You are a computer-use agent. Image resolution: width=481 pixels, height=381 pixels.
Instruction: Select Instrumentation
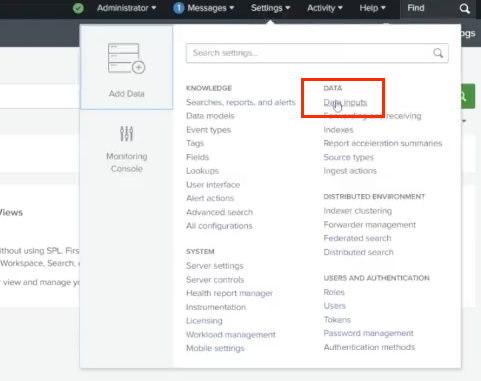pyautogui.click(x=216, y=307)
